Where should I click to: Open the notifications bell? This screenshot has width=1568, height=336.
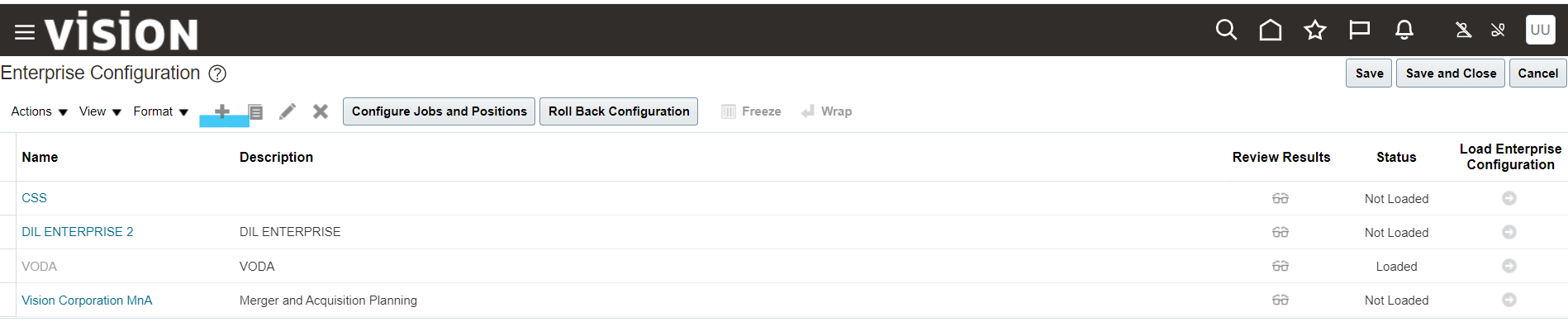1404,31
